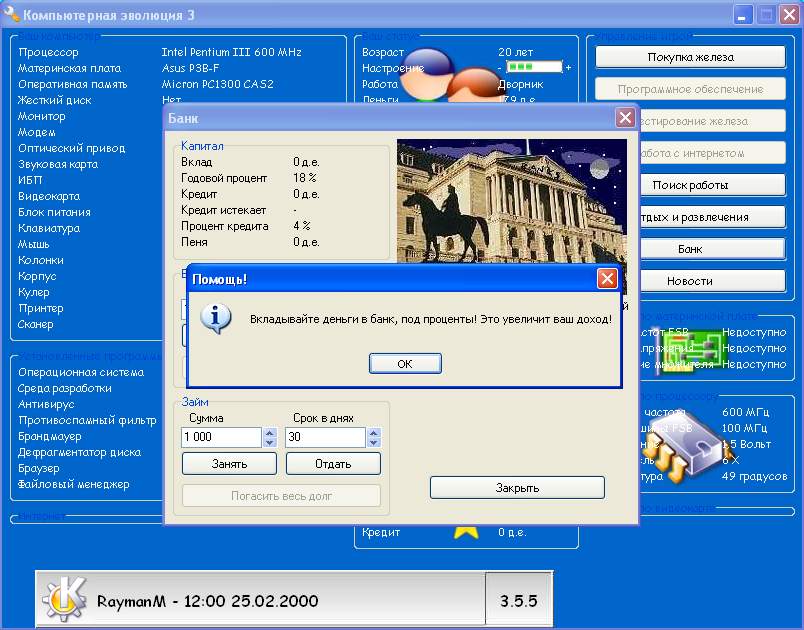The height and width of the screenshot is (630, 804).
Task: Close the Банк window with X
Action: [x=625, y=118]
